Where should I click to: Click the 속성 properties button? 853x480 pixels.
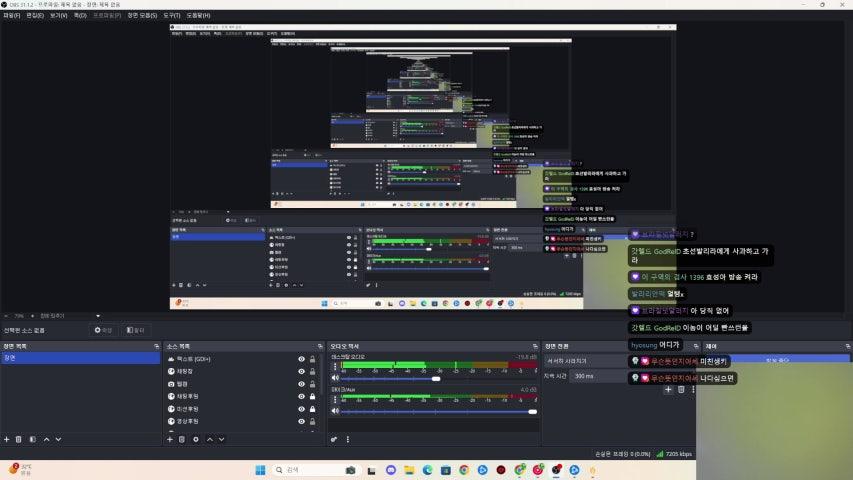coord(103,330)
